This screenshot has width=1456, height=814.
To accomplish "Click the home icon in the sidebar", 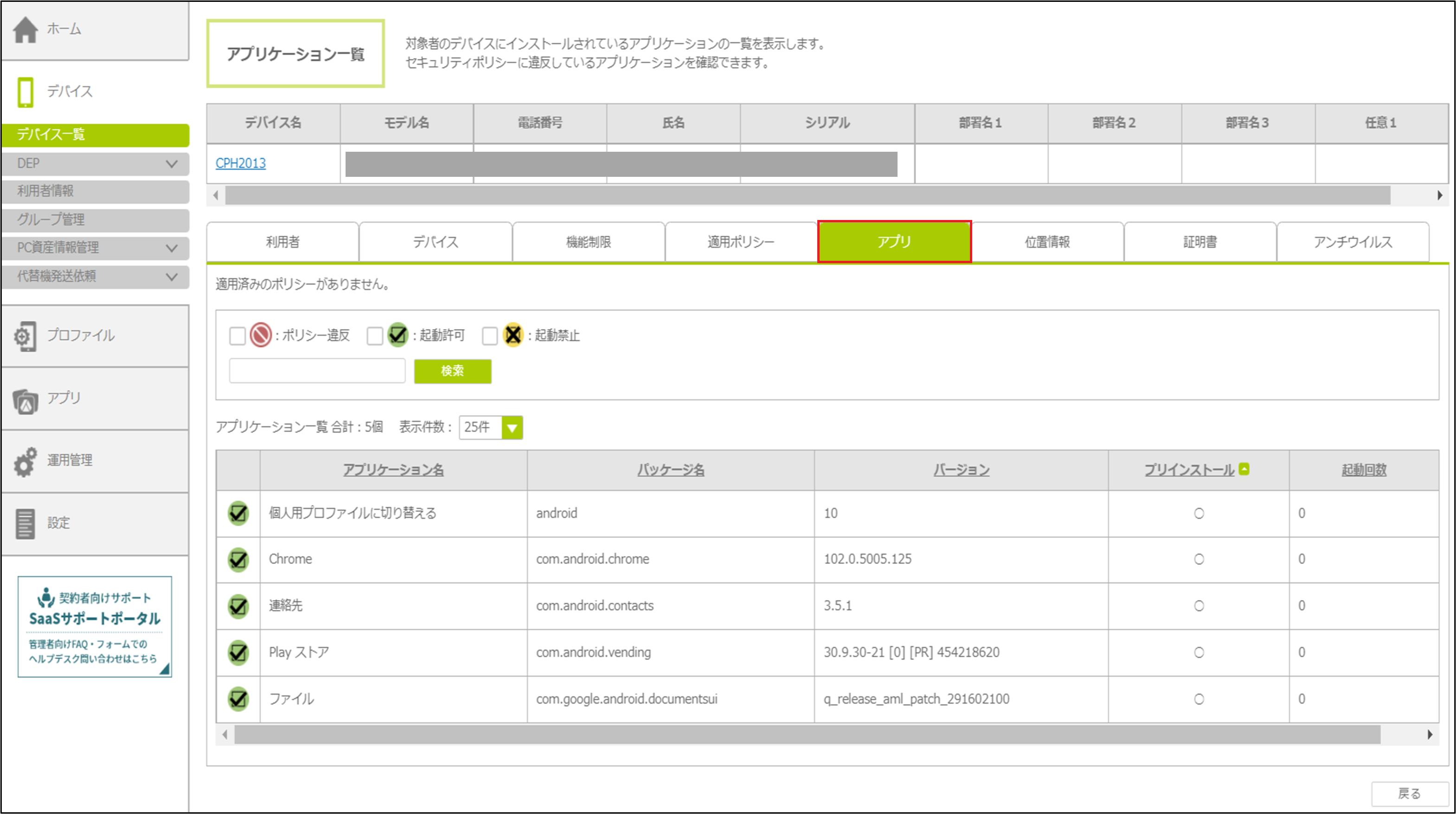I will coord(26,29).
